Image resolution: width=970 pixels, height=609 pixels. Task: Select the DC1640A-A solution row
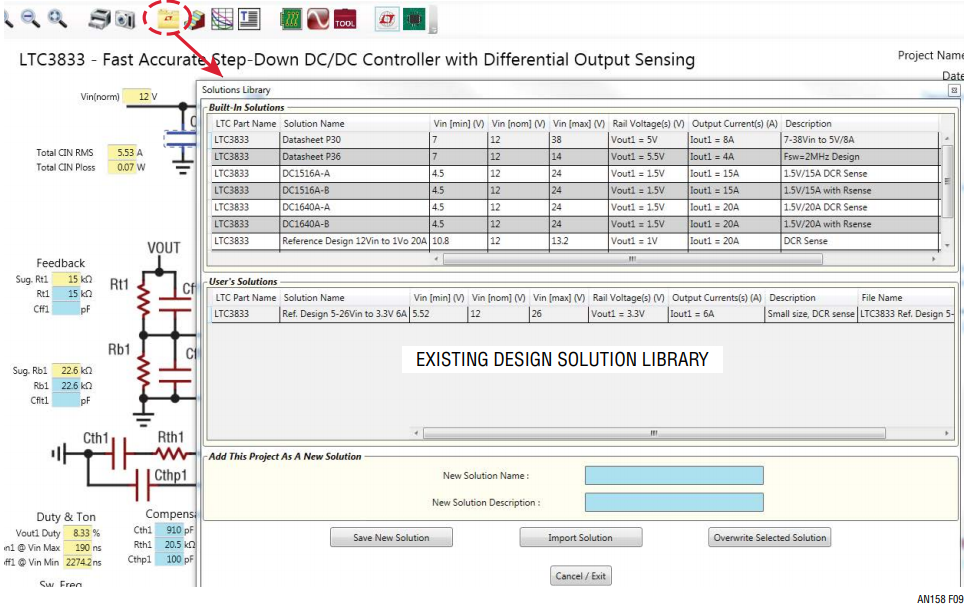575,207
